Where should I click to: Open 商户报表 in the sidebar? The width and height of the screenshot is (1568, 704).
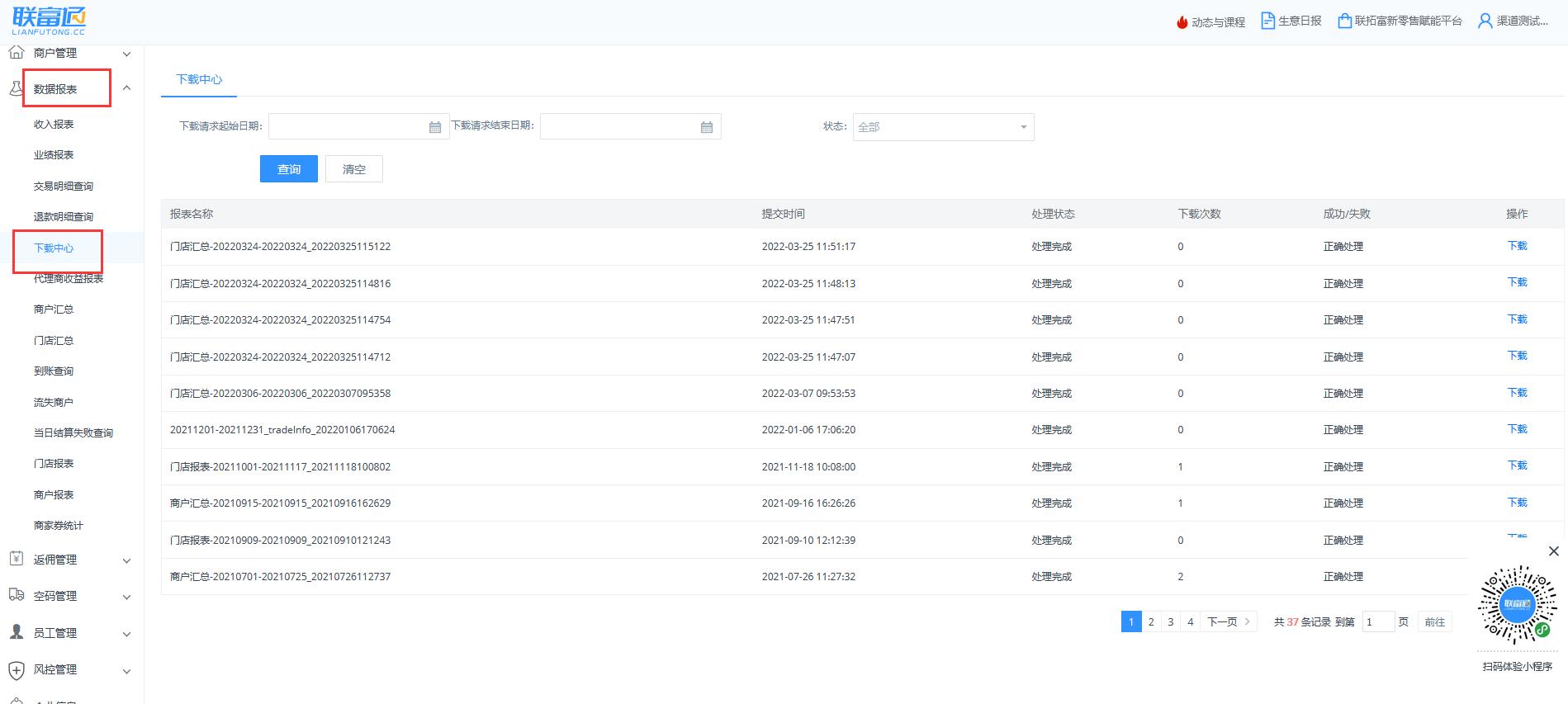(x=54, y=494)
